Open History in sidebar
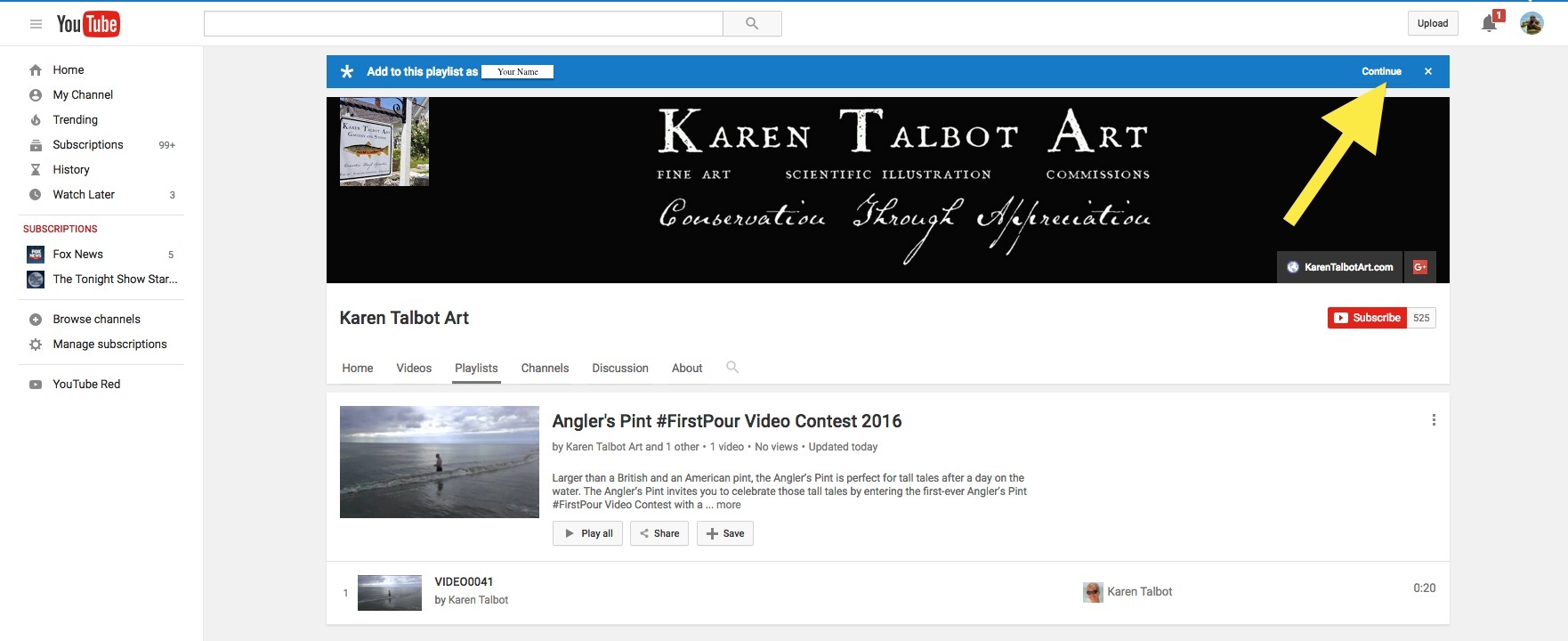 coord(71,170)
